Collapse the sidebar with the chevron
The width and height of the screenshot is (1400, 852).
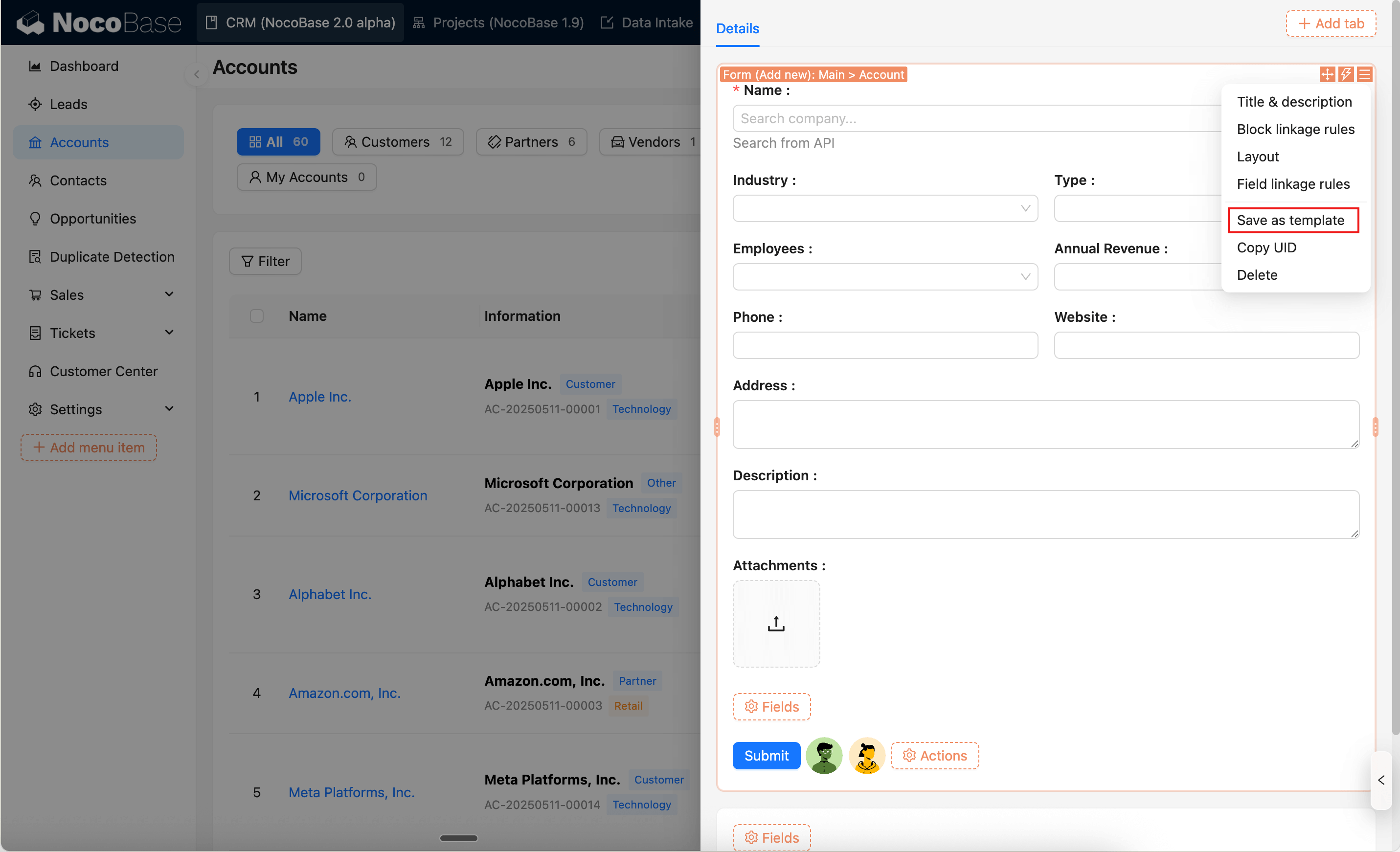(197, 74)
